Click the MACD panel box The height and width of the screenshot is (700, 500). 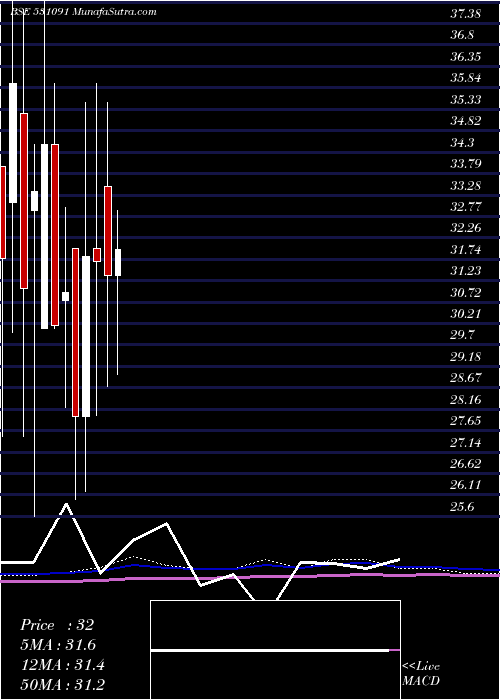pos(275,650)
